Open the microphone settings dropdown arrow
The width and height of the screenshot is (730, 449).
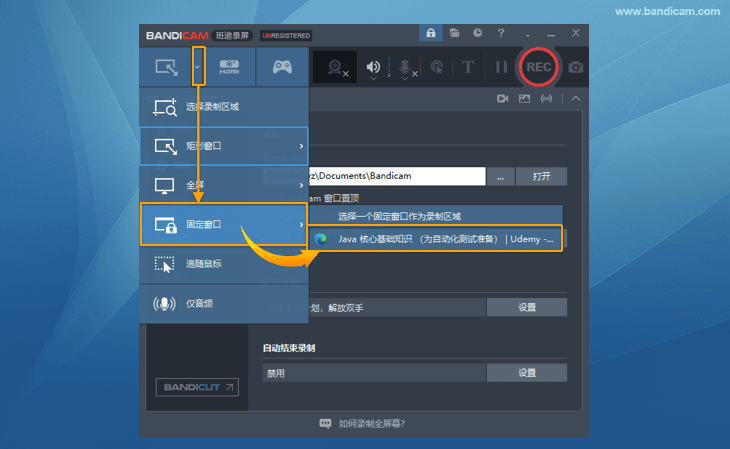[405, 79]
